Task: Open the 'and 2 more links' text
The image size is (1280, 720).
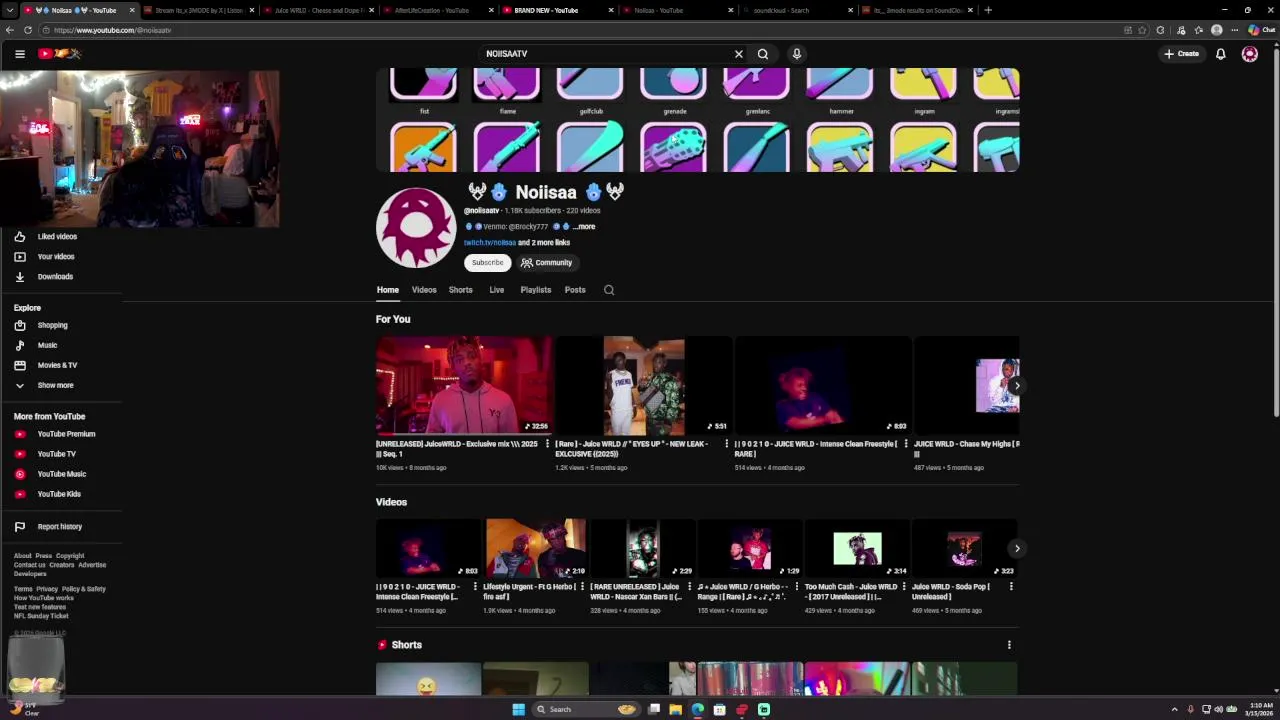Action: point(544,243)
